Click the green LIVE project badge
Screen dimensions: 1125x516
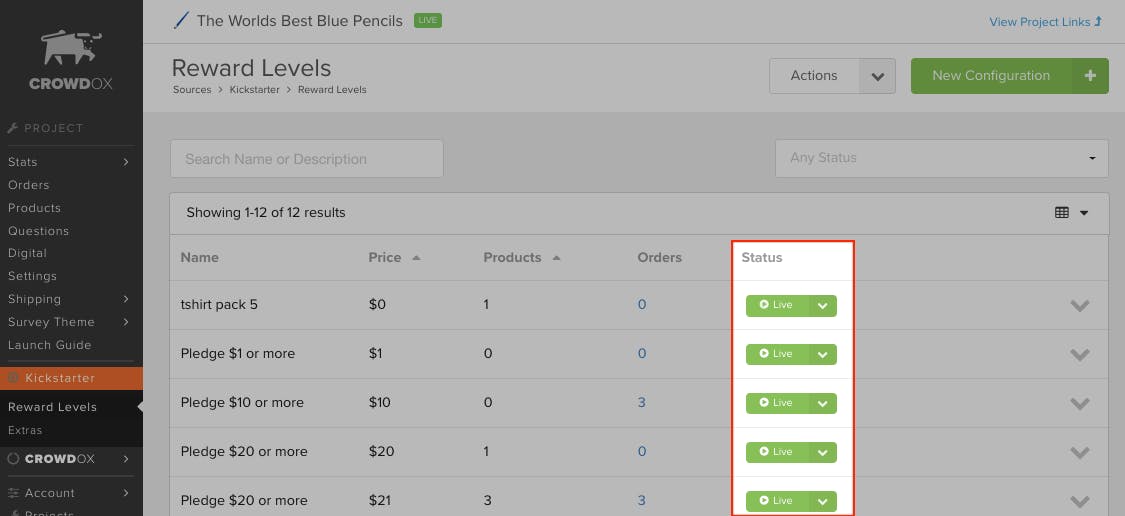coord(428,21)
